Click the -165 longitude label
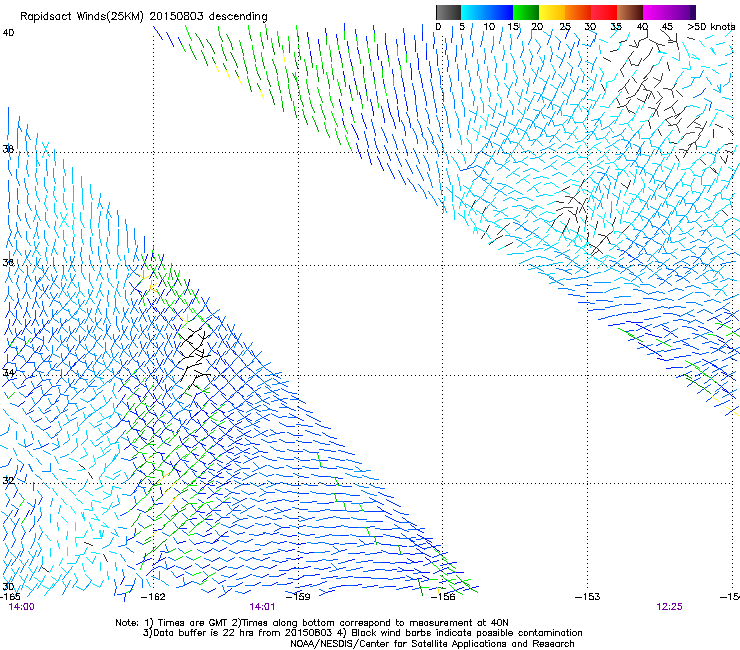 (10, 597)
